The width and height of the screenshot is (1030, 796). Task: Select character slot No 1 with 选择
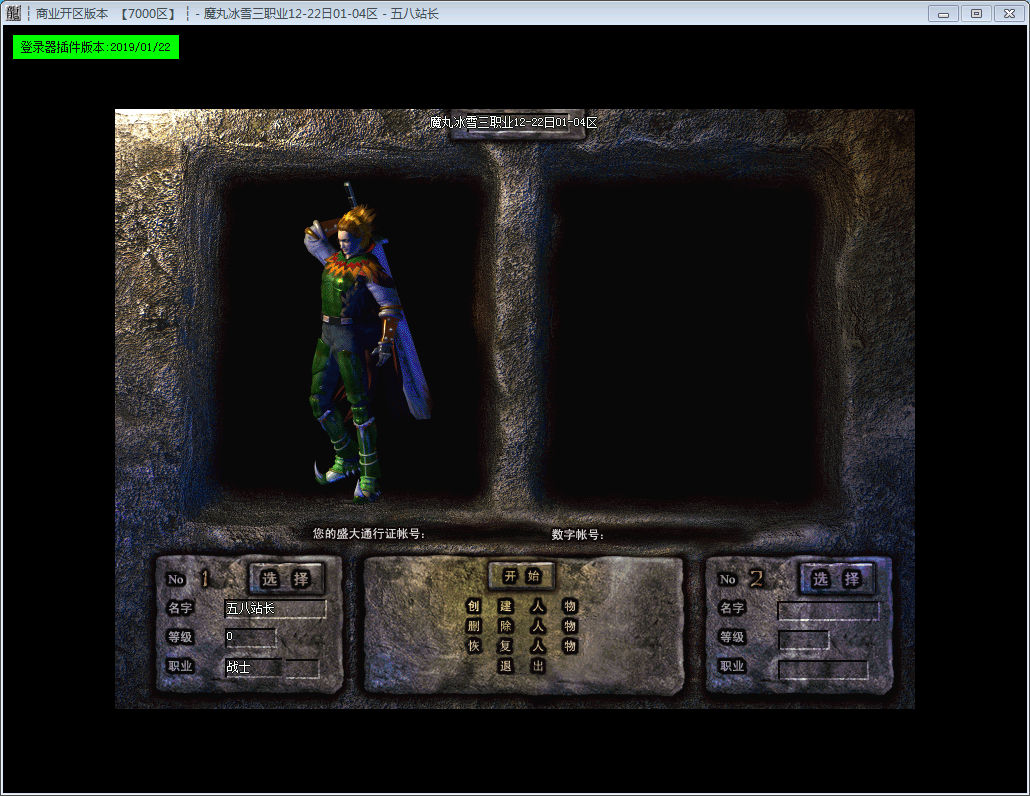tap(286, 579)
